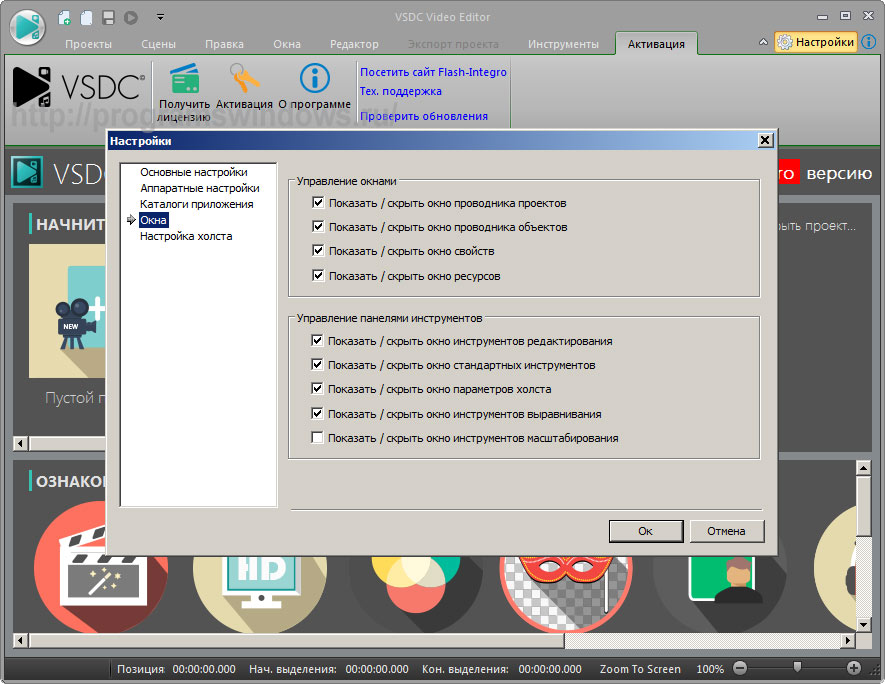Follow the Посетить сайт Flash-Integro link

[433, 72]
